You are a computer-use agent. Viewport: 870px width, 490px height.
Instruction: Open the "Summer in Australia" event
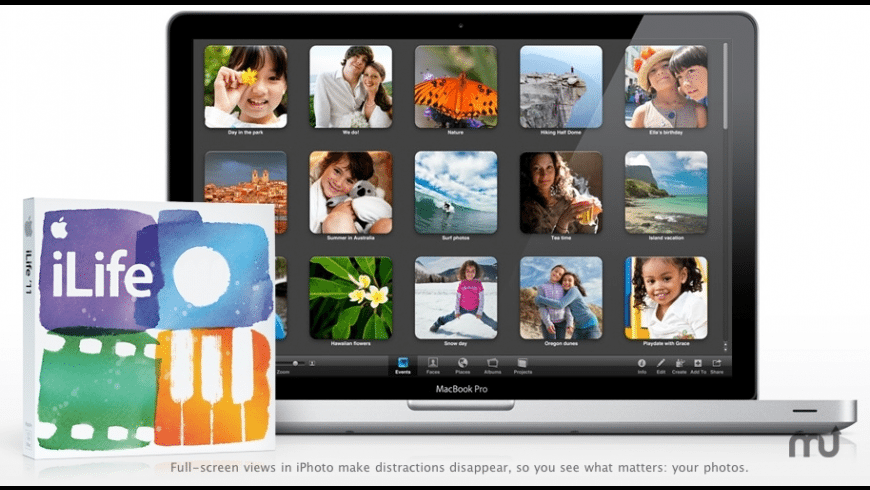click(351, 192)
